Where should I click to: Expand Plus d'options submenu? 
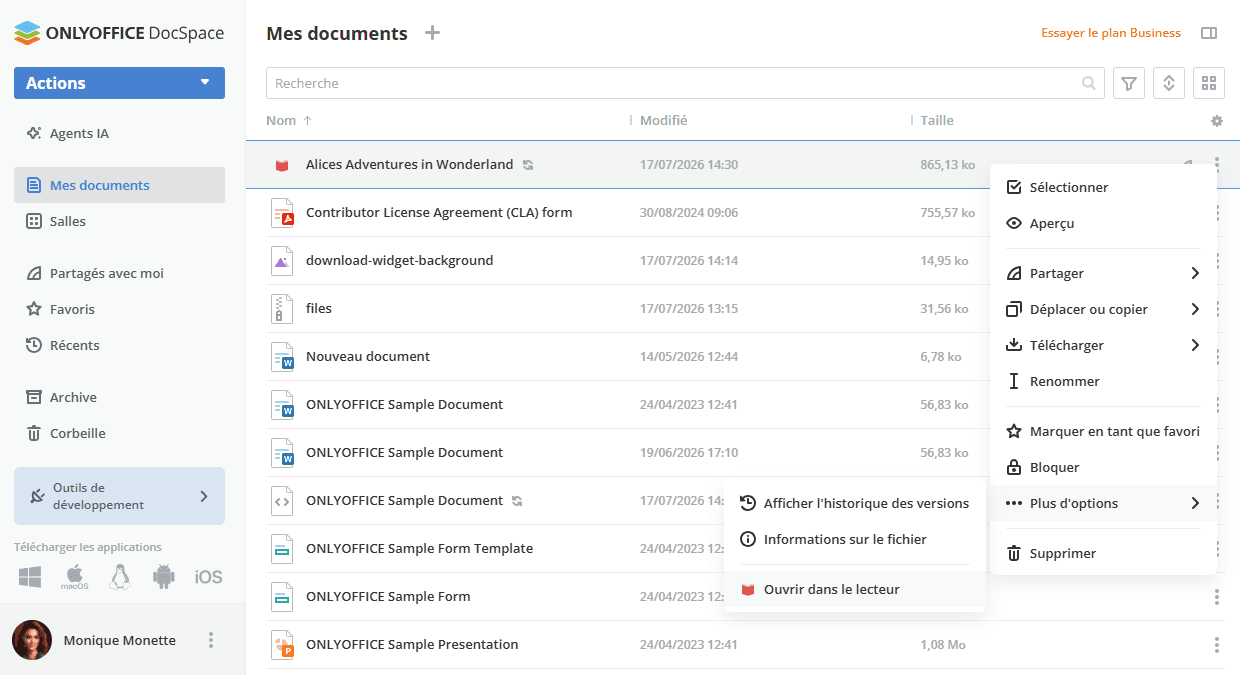click(x=1103, y=503)
